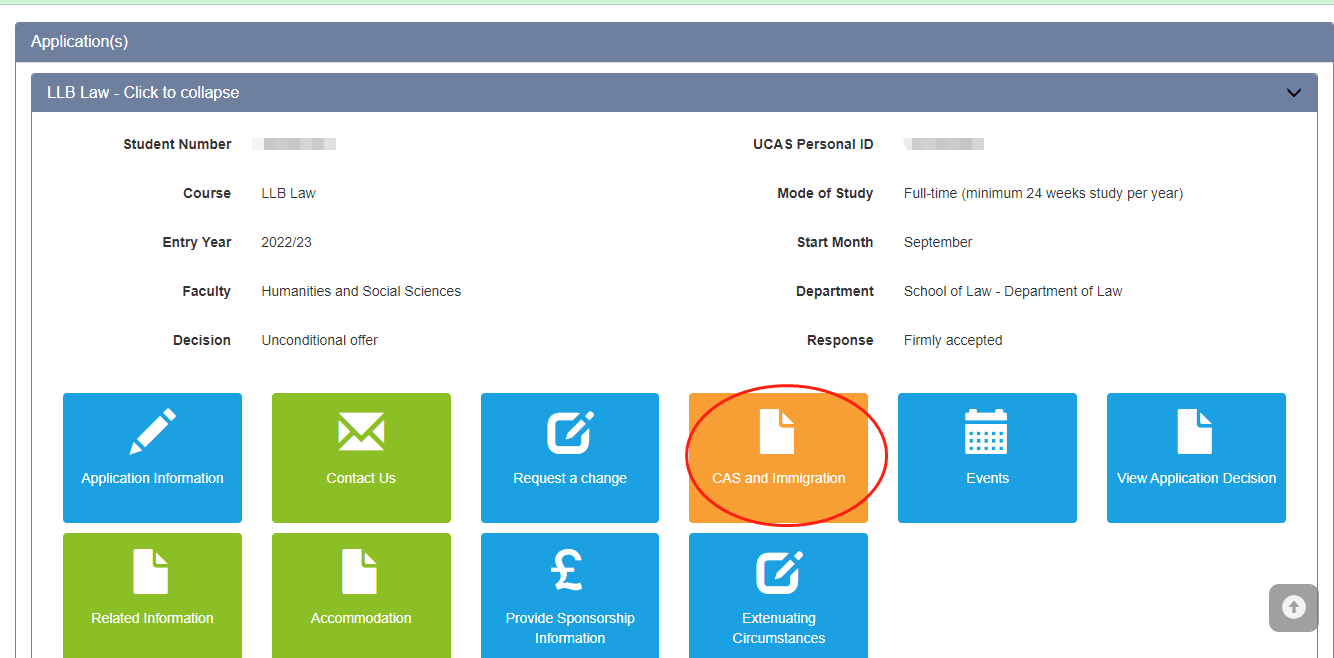This screenshot has width=1334, height=658.
Task: Open the Provide Sponsorship Information tile
Action: coord(570,595)
